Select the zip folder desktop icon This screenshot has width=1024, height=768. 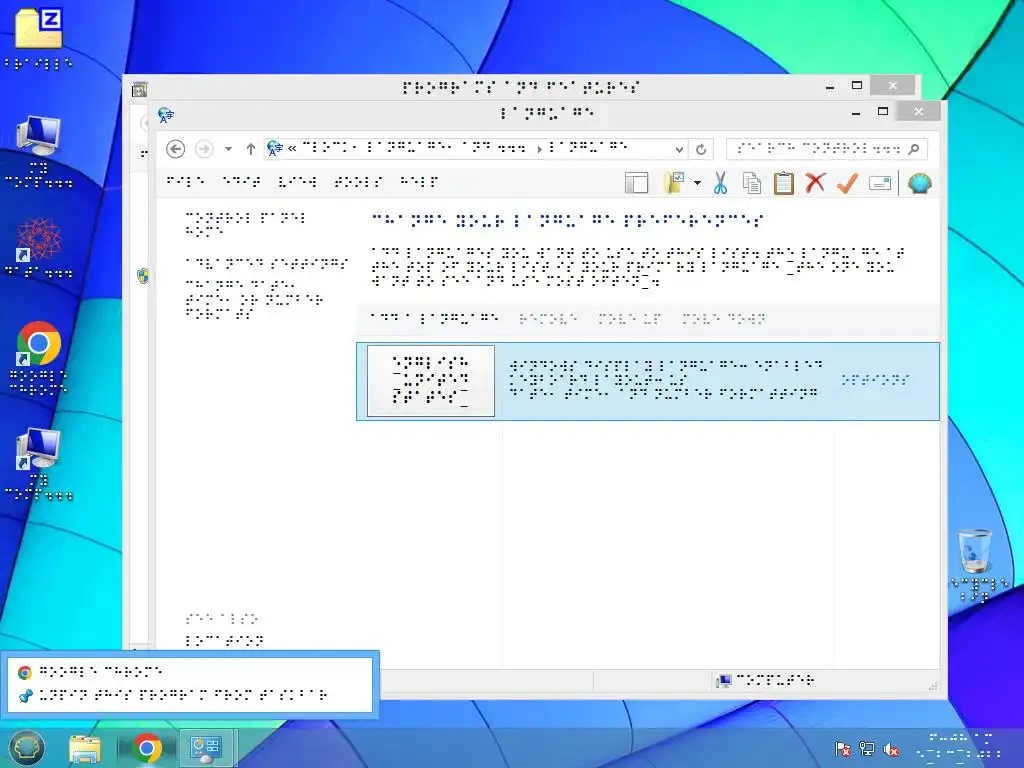[x=39, y=39]
